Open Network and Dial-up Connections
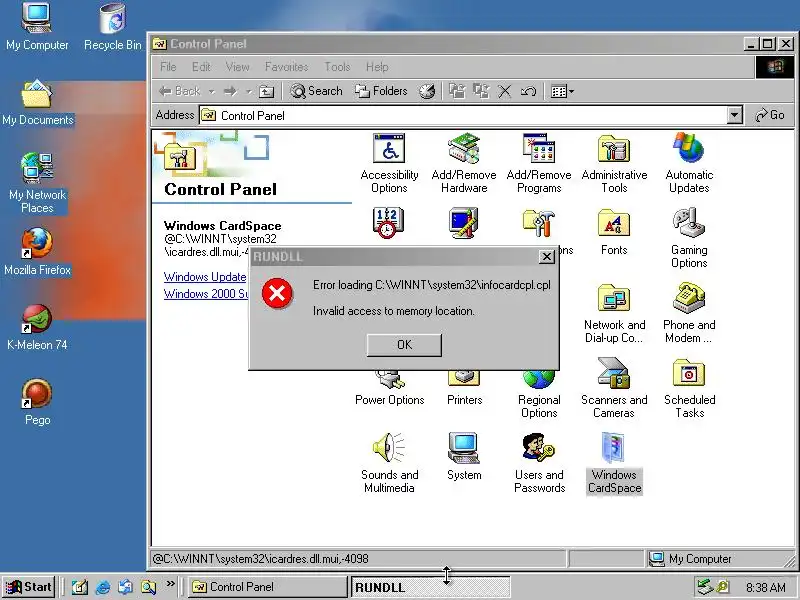The height and width of the screenshot is (600, 800). (x=614, y=313)
